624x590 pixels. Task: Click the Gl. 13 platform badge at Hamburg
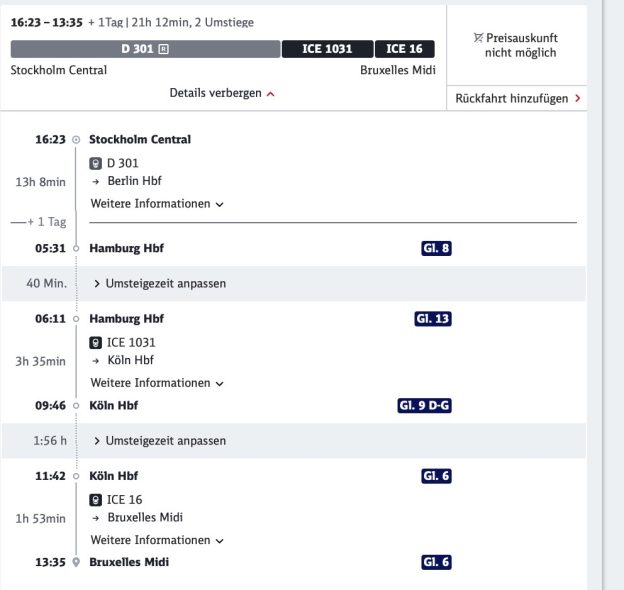433,319
